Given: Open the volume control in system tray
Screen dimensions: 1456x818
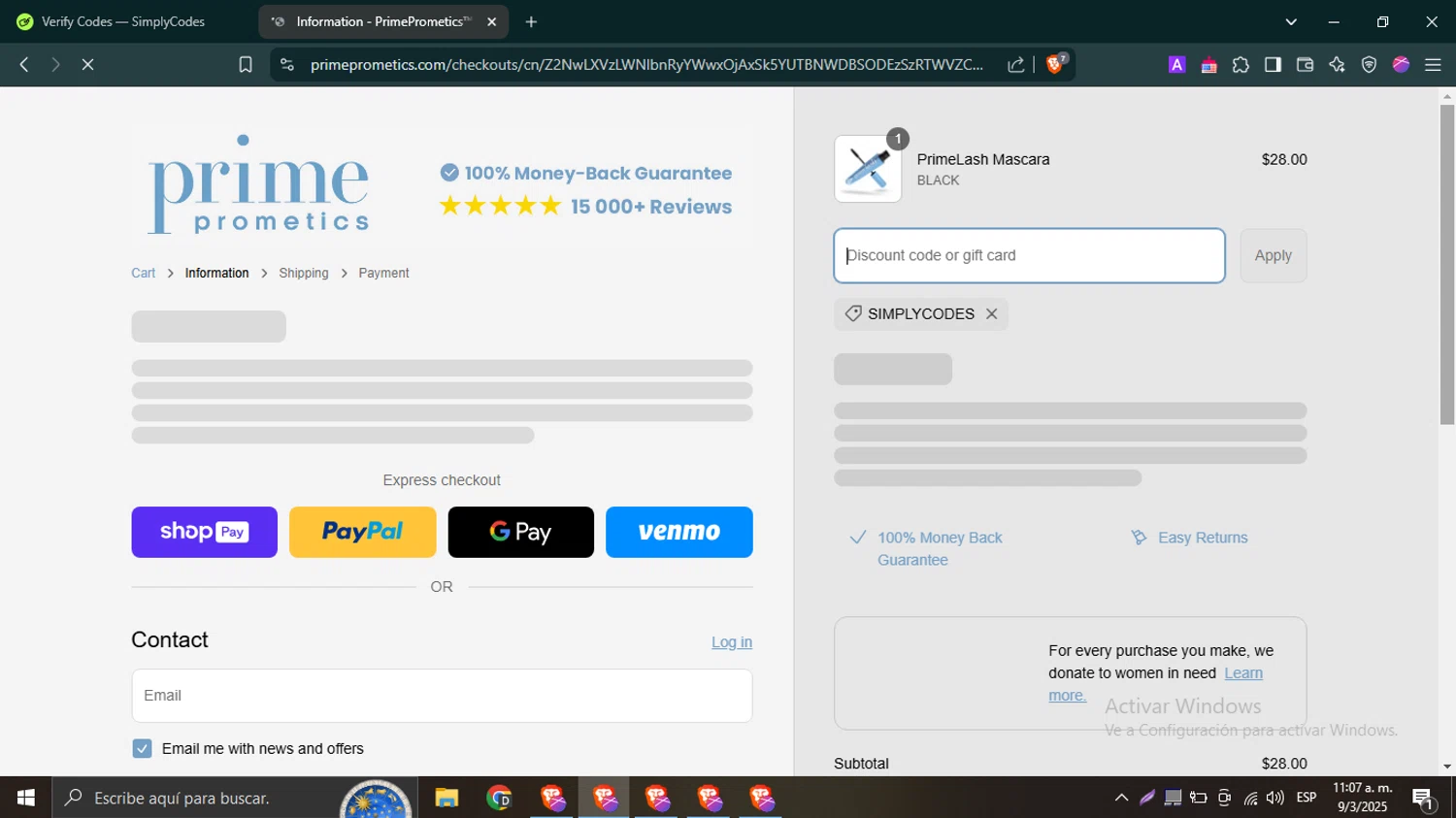Looking at the screenshot, I should point(1275,798).
